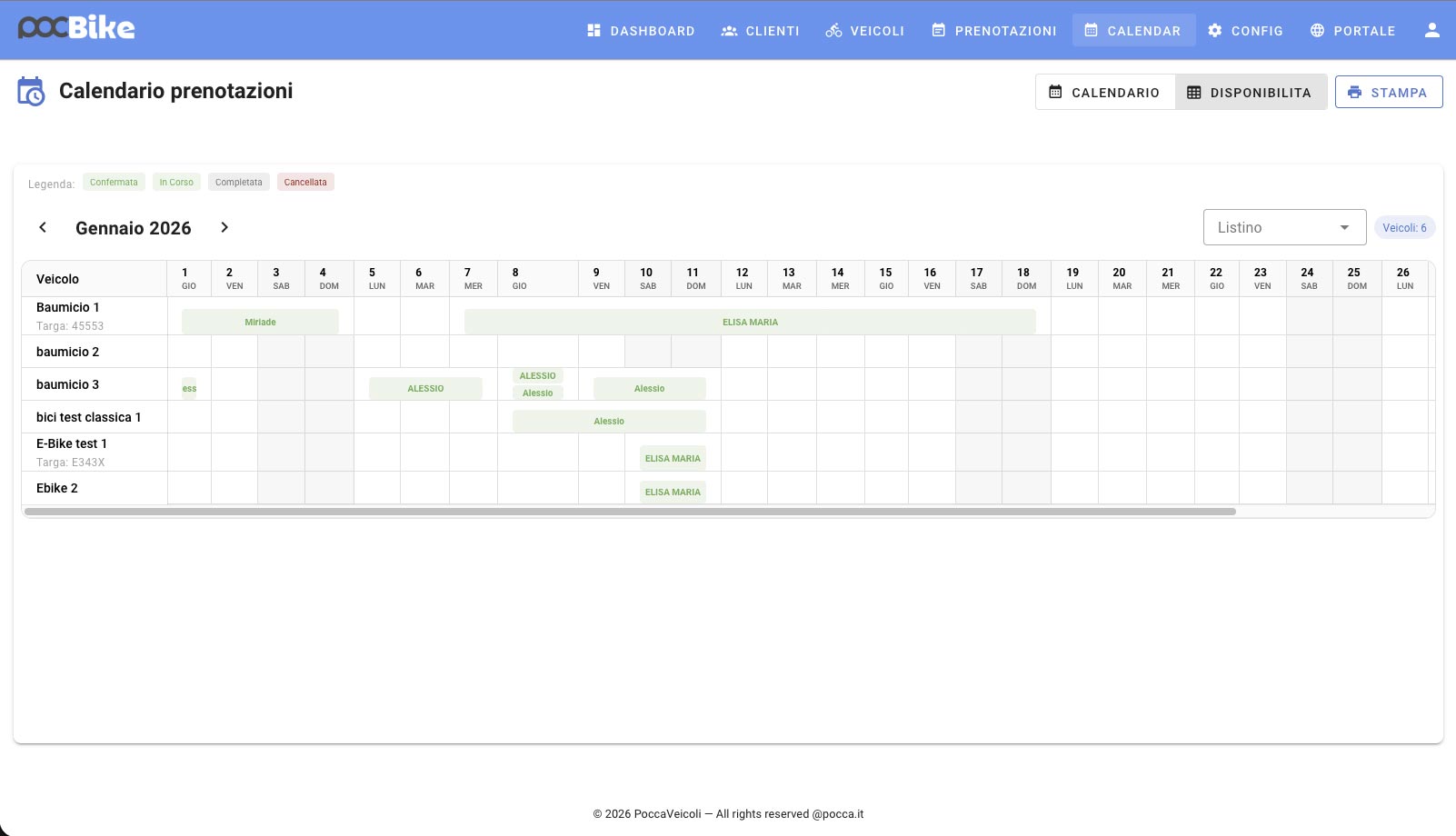Switch to Disponibilita view
This screenshot has width=1456, height=836.
point(1251,92)
